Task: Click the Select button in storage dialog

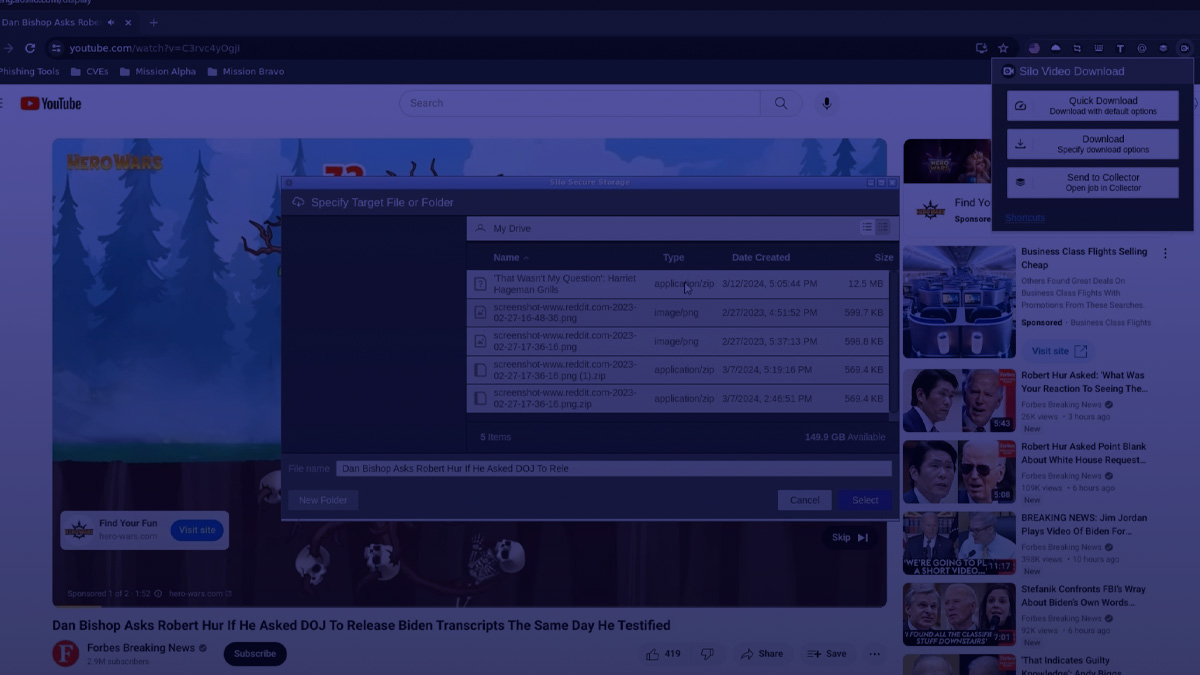Action: (x=865, y=500)
